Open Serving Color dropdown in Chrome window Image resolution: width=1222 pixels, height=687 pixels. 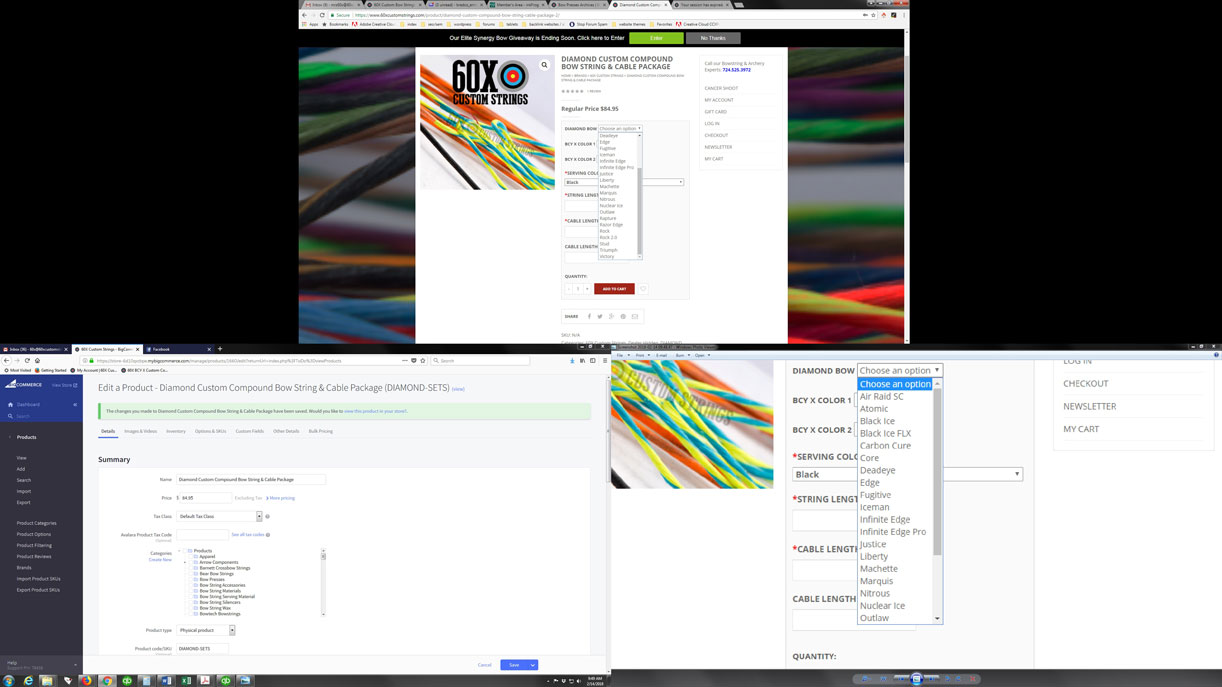(624, 182)
